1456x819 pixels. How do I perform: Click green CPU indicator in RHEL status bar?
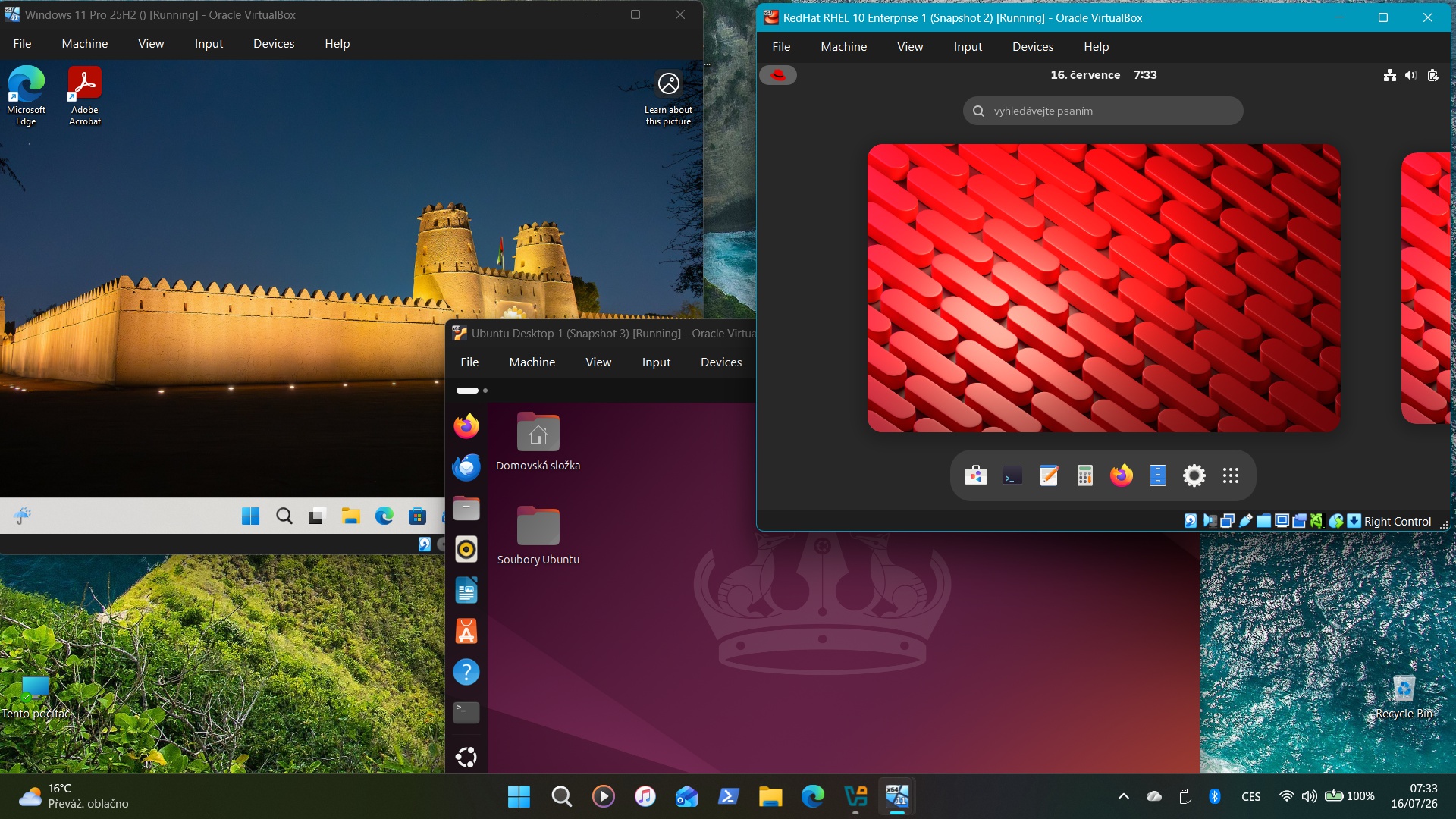(1317, 521)
